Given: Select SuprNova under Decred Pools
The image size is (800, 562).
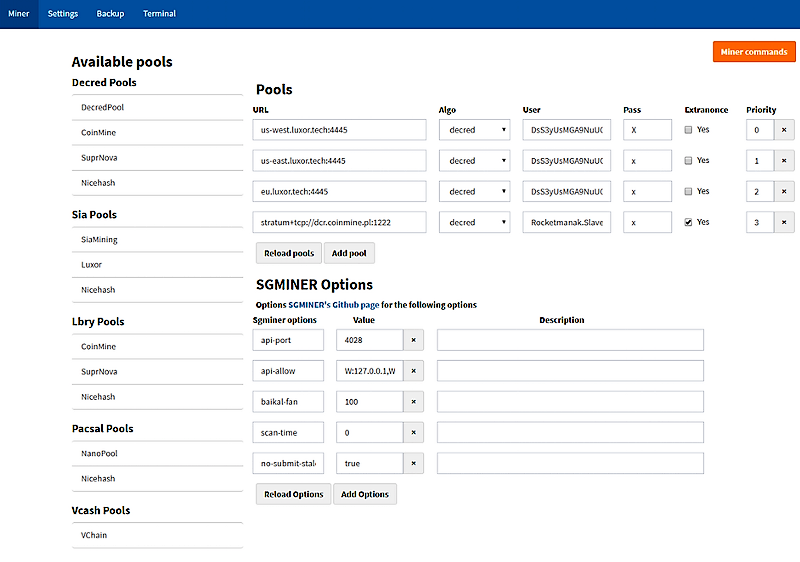Looking at the screenshot, I should point(157,158).
